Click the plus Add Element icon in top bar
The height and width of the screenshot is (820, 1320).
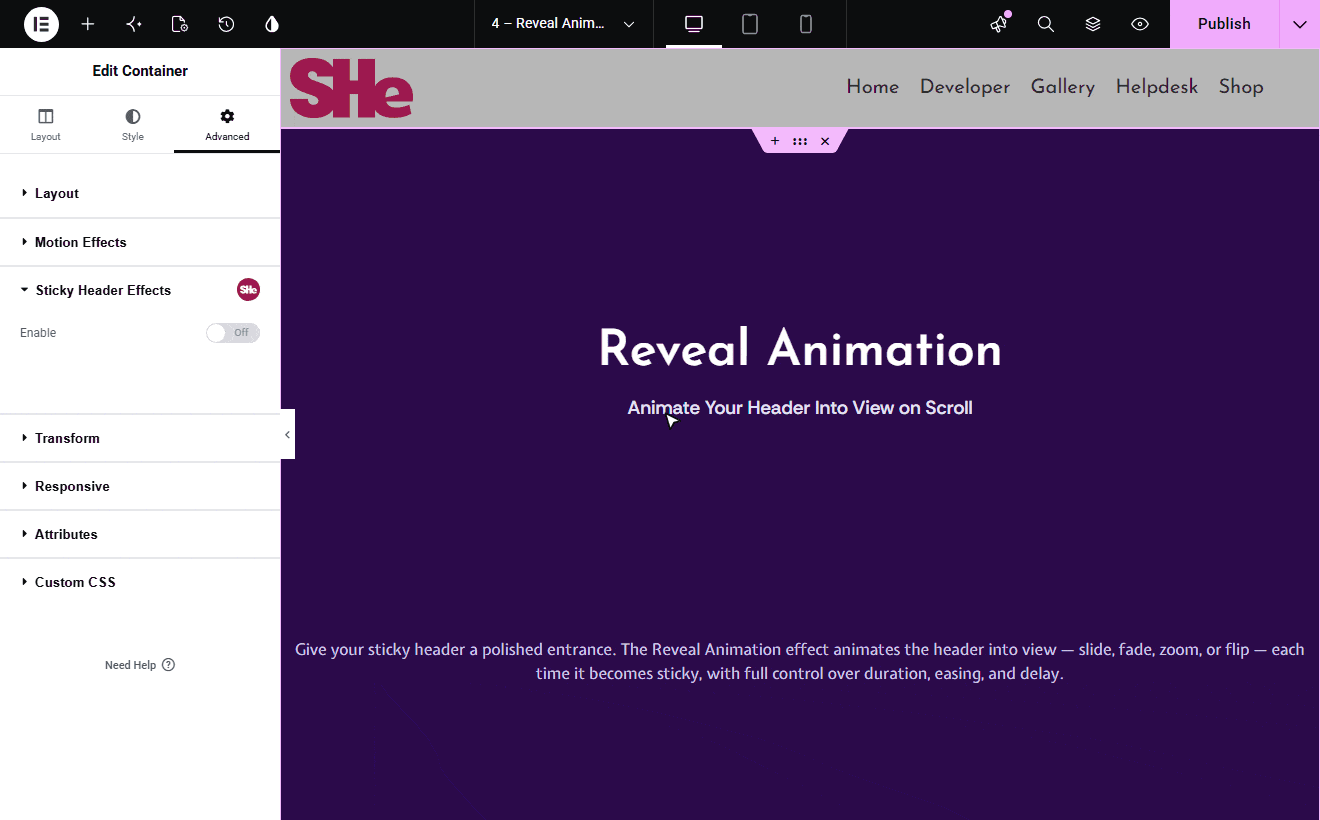coord(88,24)
